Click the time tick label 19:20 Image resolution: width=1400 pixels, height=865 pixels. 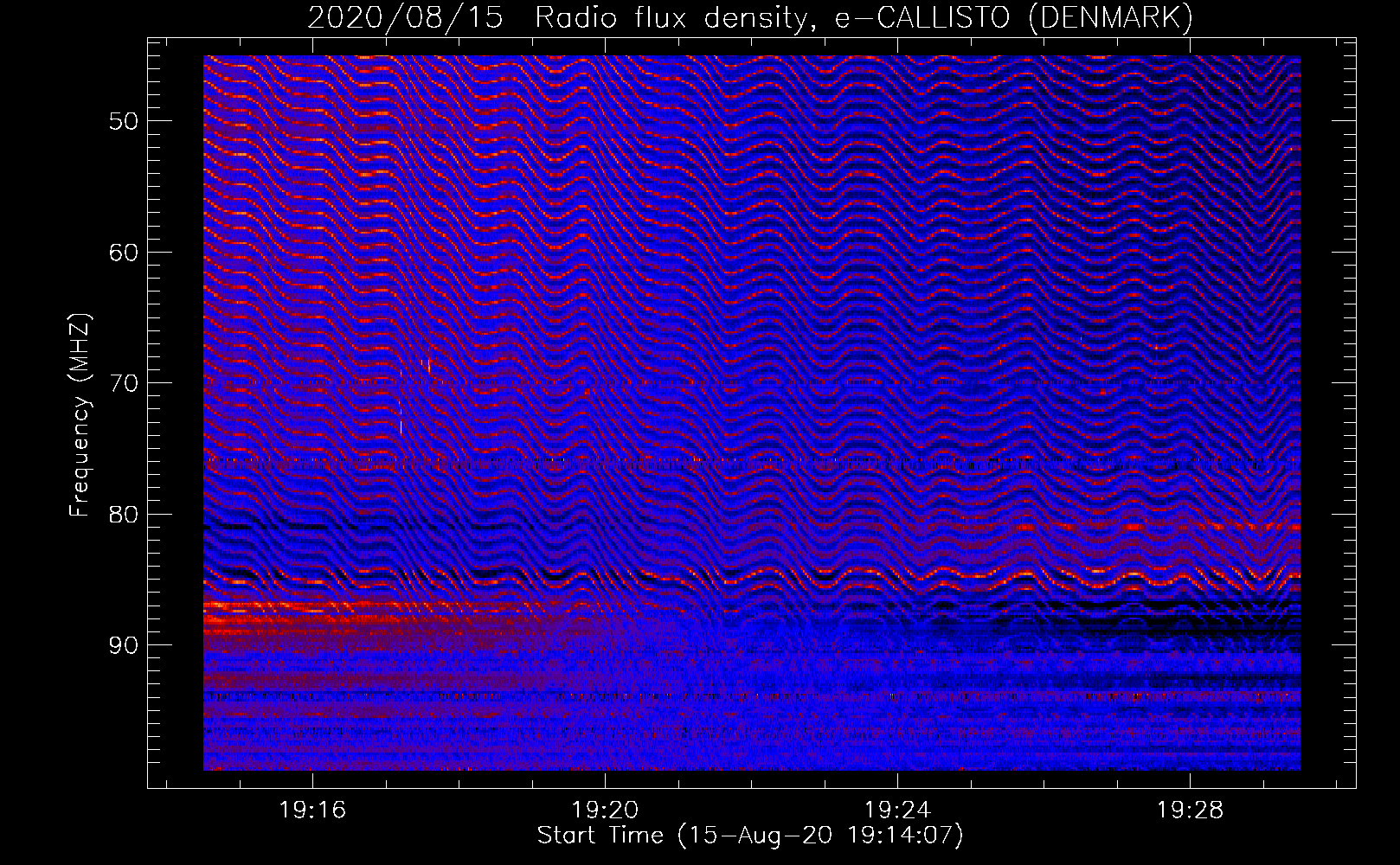605,810
